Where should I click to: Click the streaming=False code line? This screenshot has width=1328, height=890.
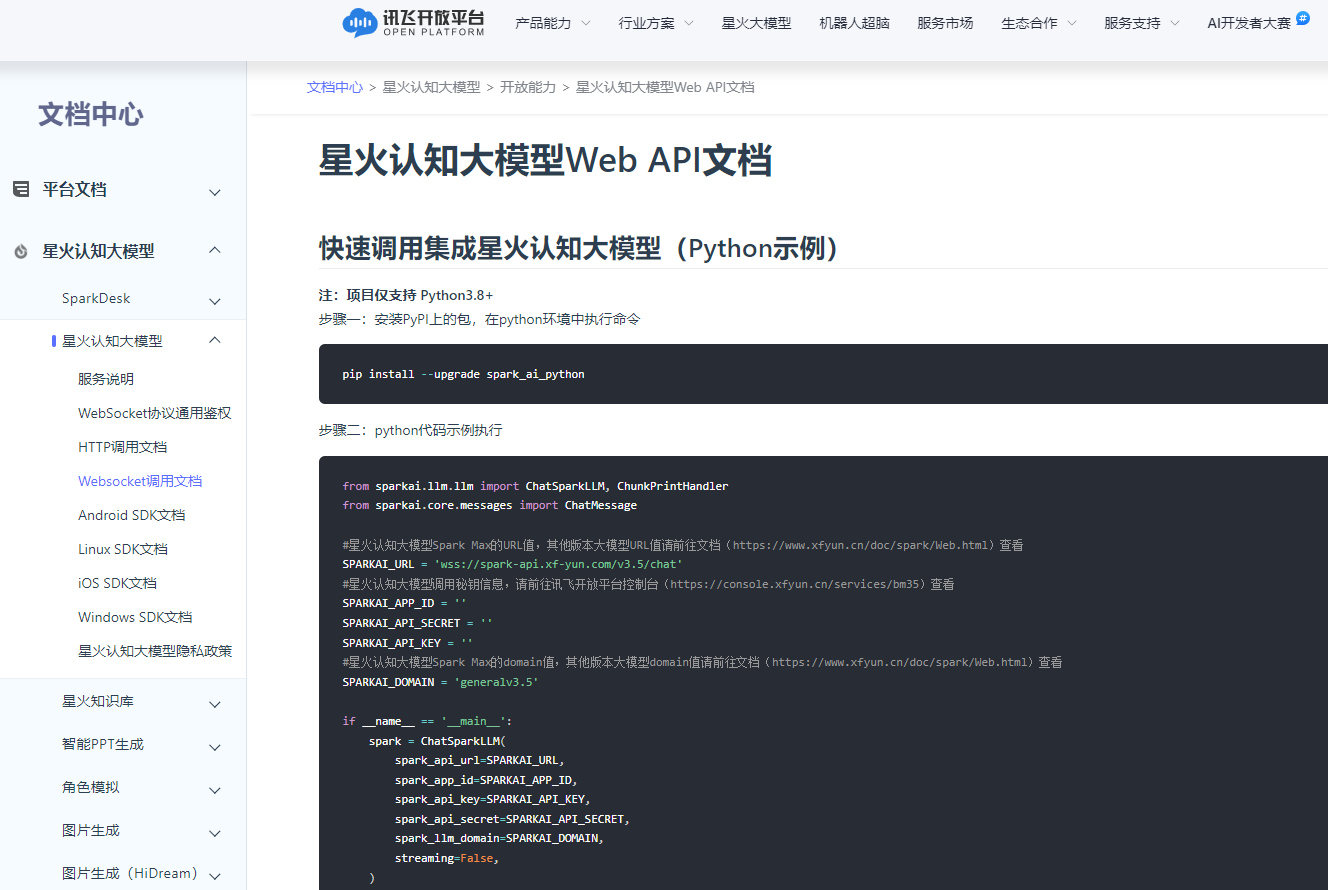446,858
